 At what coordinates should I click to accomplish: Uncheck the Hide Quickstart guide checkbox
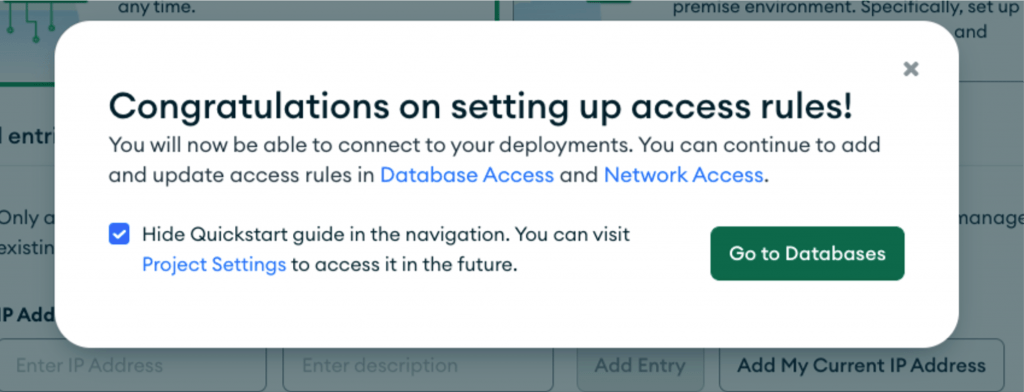coord(119,234)
